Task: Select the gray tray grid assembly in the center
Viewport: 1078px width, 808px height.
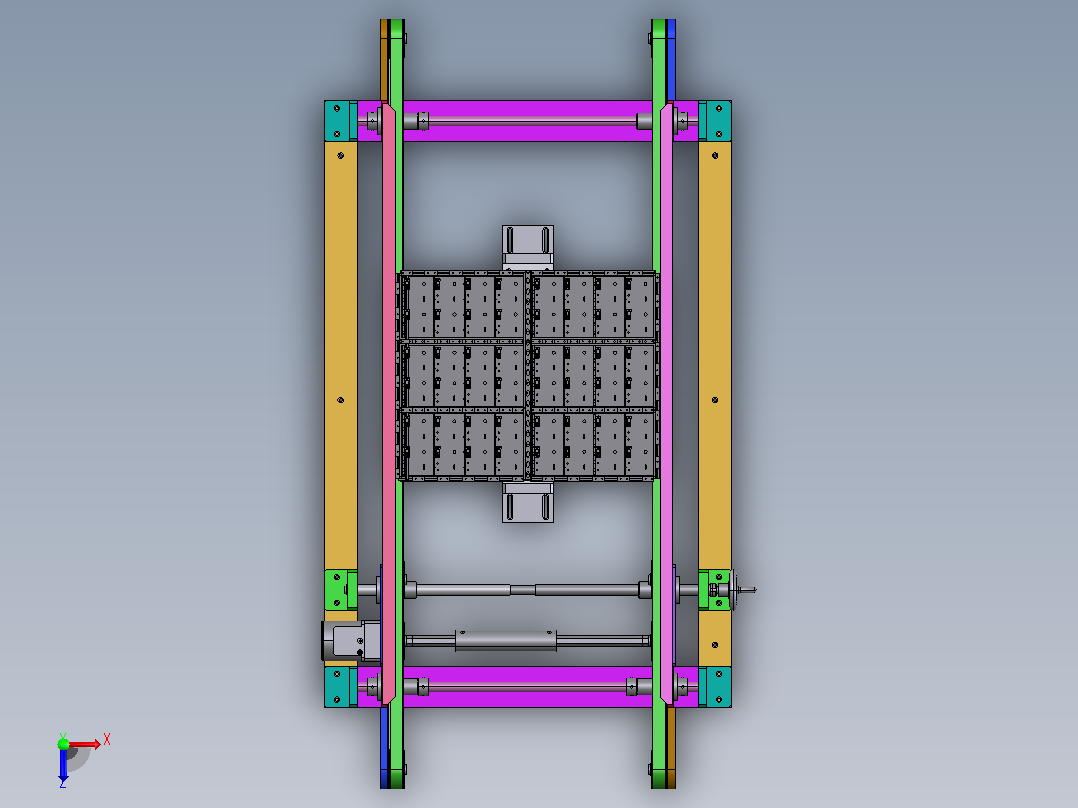Action: [528, 376]
